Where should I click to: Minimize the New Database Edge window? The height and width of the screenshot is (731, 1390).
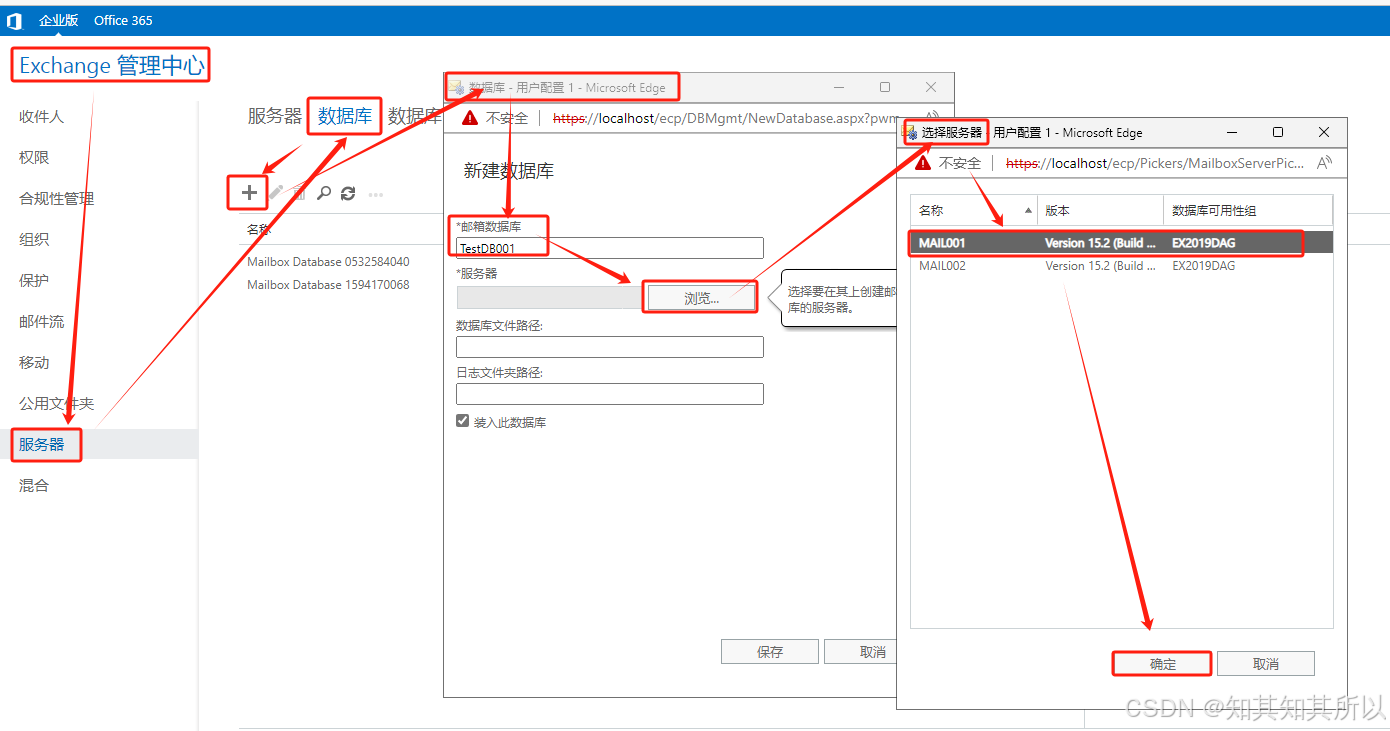coord(839,88)
